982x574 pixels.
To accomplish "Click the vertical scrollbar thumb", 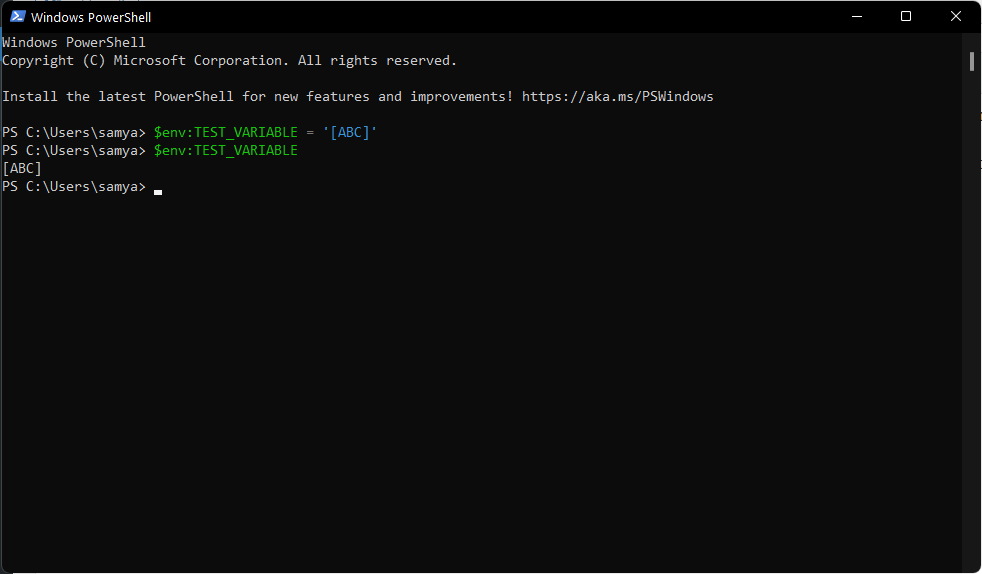I will (971, 61).
